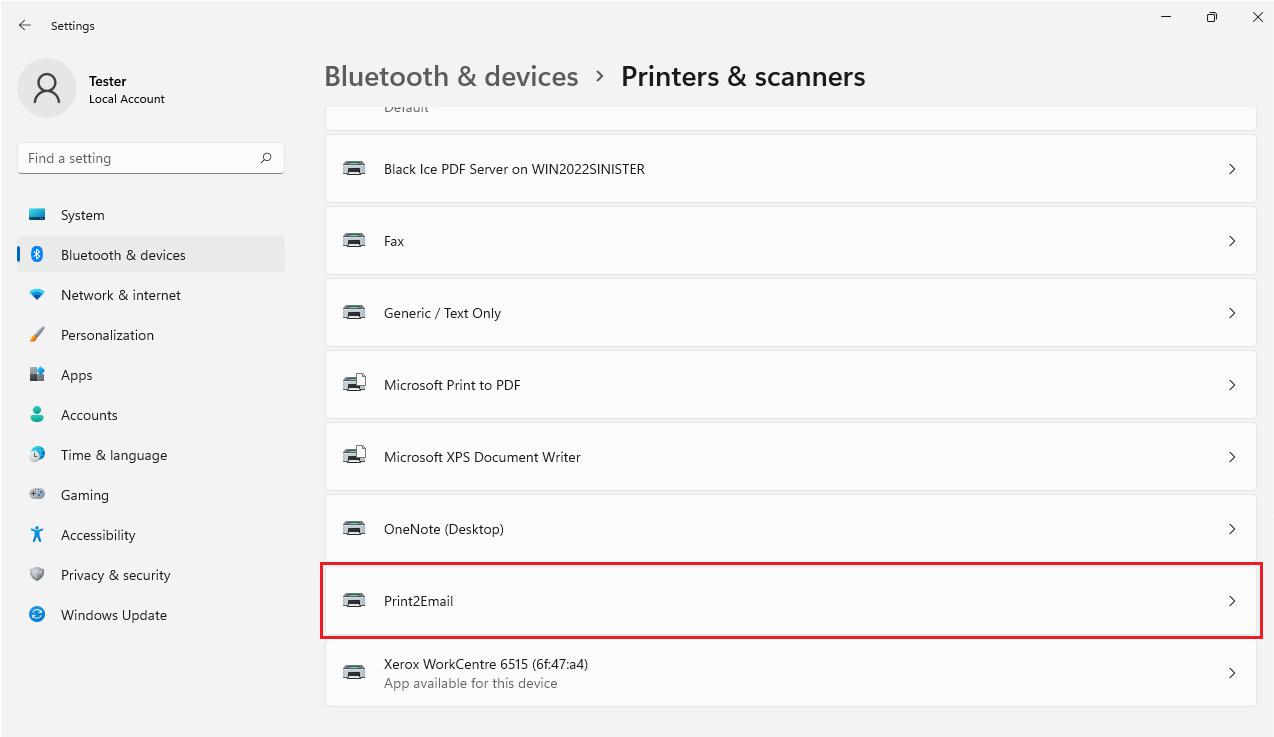1274x737 pixels.
Task: Open the Microsoft Print to PDF chevron
Action: pyautogui.click(x=1232, y=385)
